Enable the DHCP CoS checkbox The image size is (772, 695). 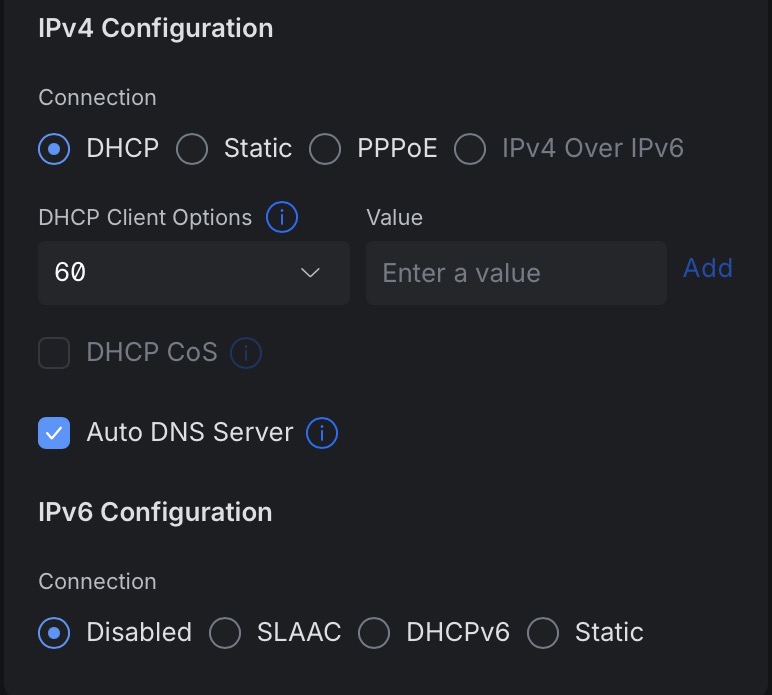[x=54, y=353]
